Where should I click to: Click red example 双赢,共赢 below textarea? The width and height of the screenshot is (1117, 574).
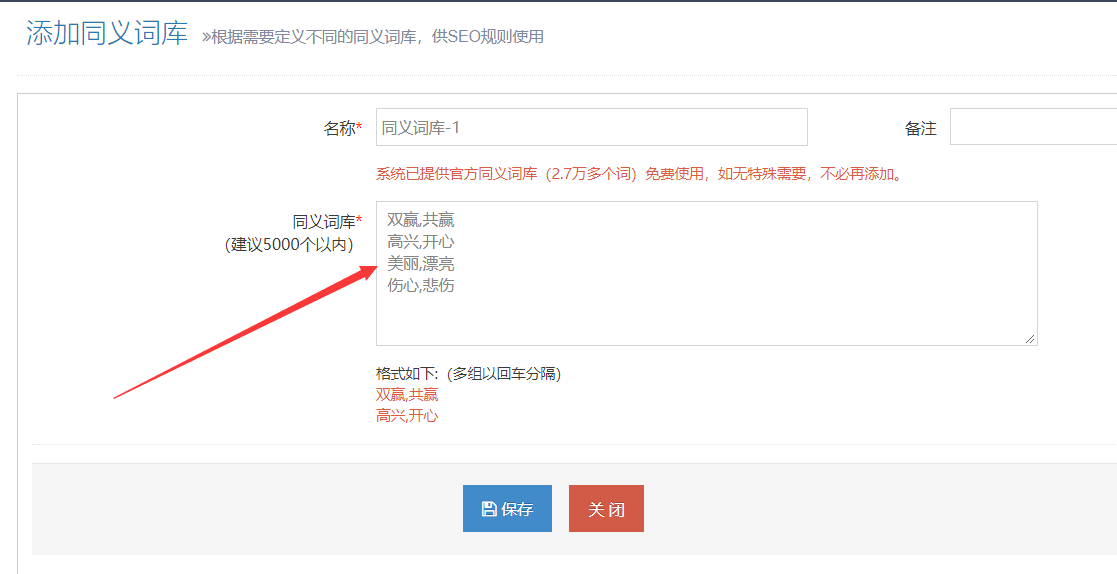coord(407,395)
